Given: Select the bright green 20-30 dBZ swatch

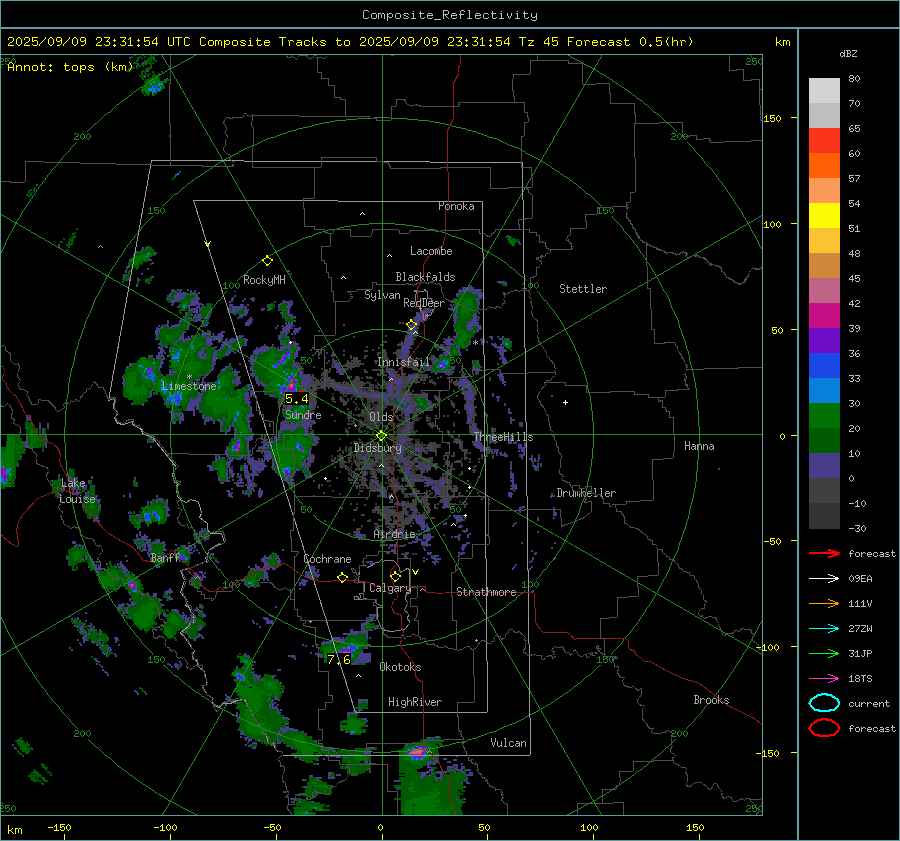Looking at the screenshot, I should tap(824, 416).
